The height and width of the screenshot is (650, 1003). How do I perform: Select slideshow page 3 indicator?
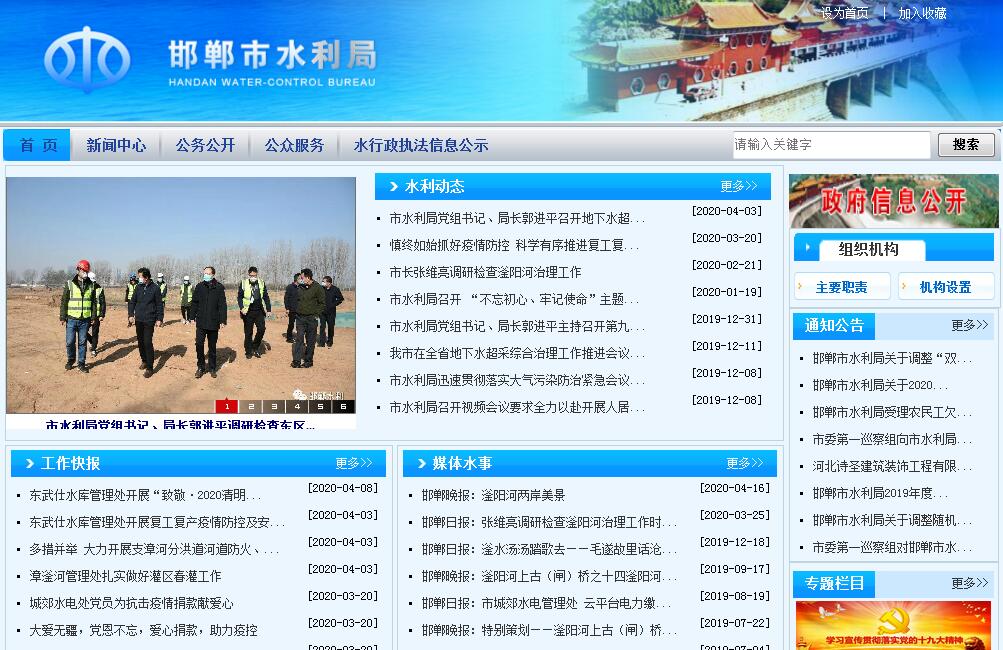(273, 407)
